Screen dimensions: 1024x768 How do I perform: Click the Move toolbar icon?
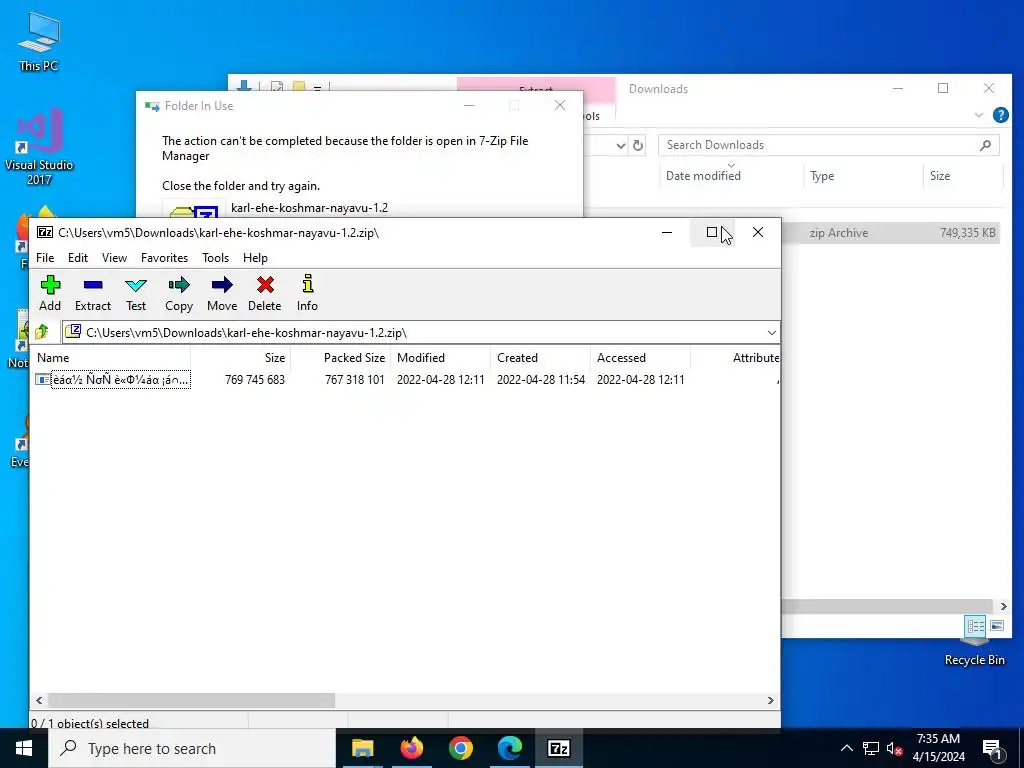point(222,293)
